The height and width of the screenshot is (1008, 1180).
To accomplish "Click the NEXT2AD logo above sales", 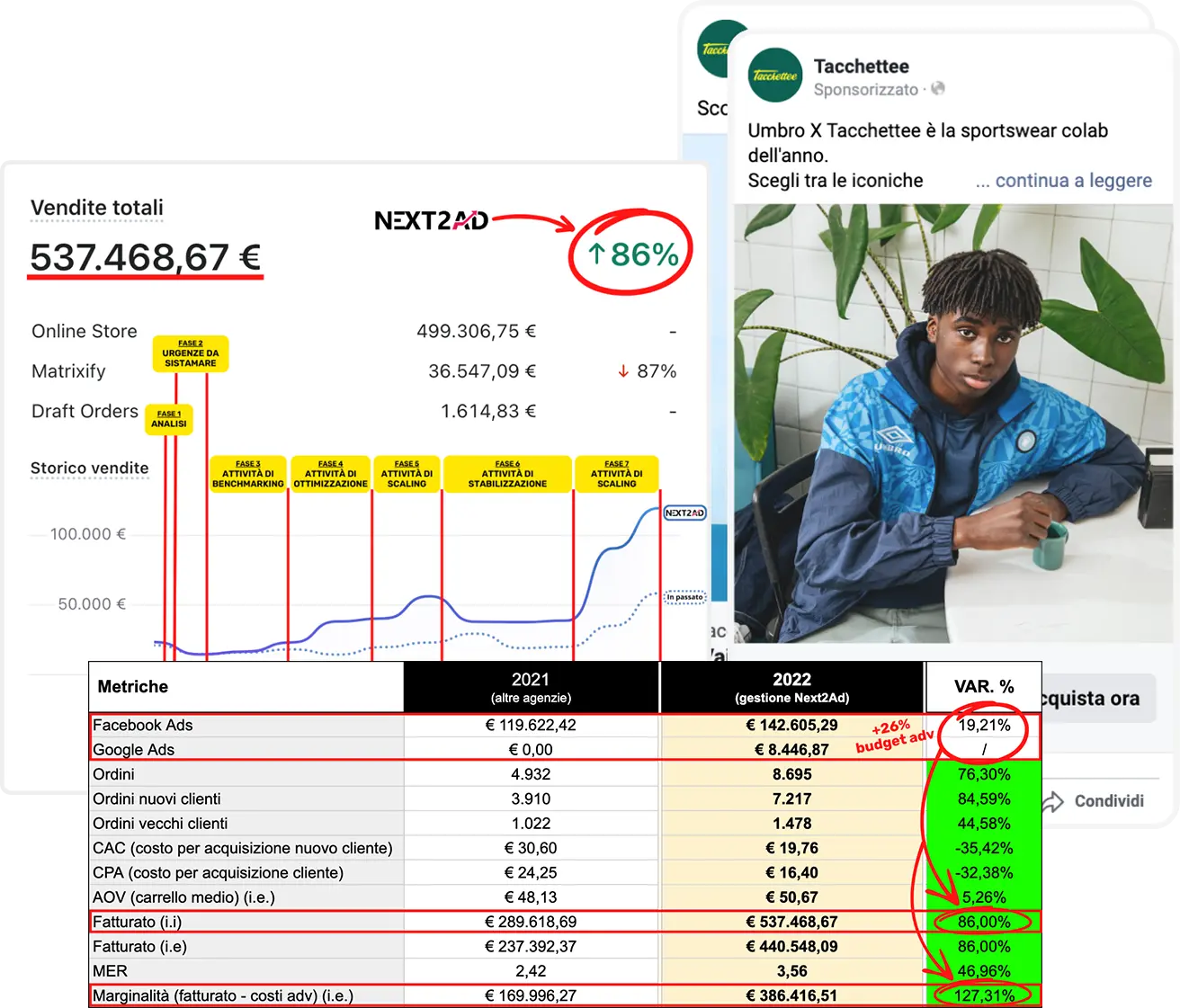I will point(431,220).
